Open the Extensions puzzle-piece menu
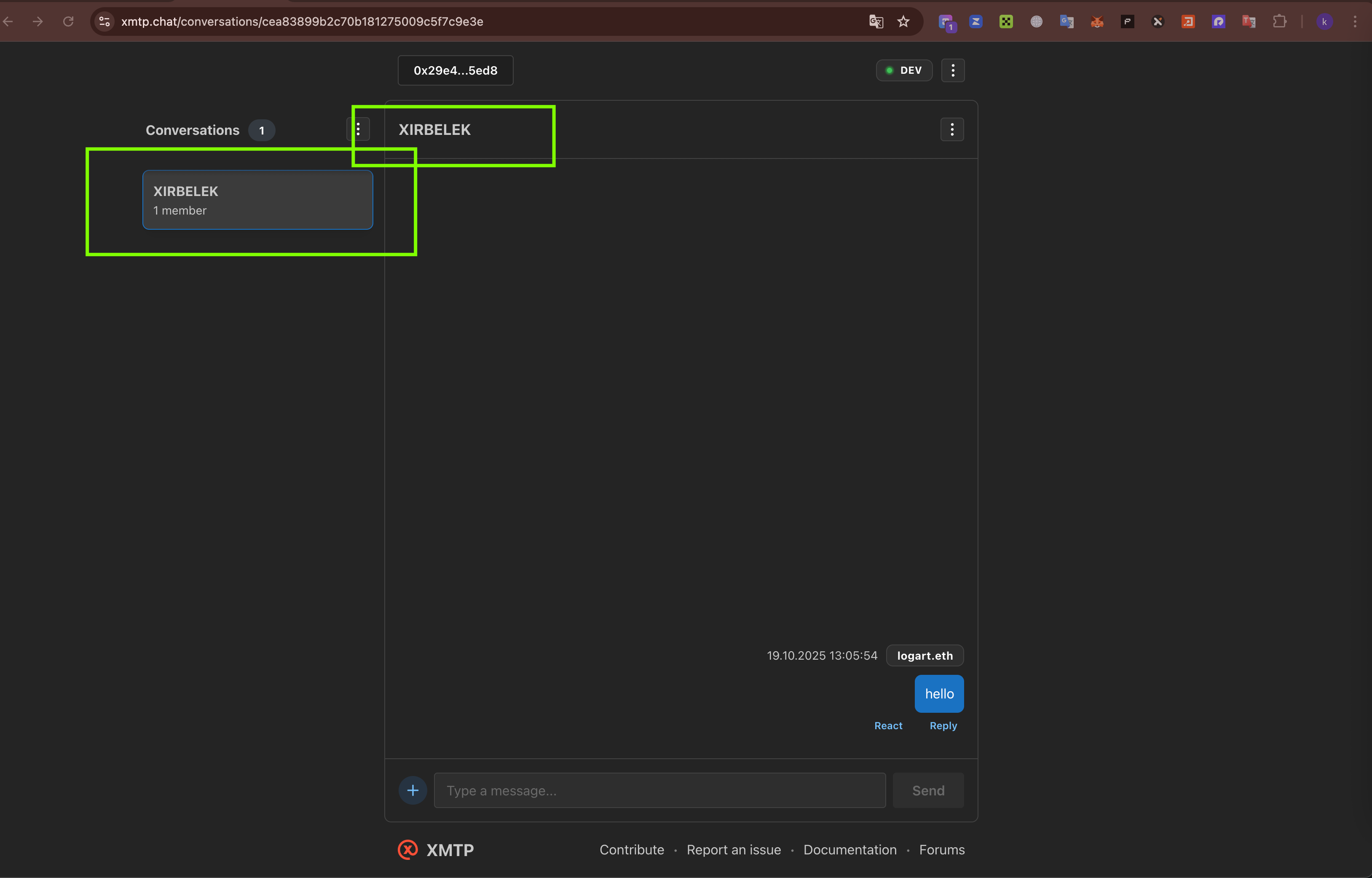This screenshot has height=878, width=1372. coord(1279,21)
